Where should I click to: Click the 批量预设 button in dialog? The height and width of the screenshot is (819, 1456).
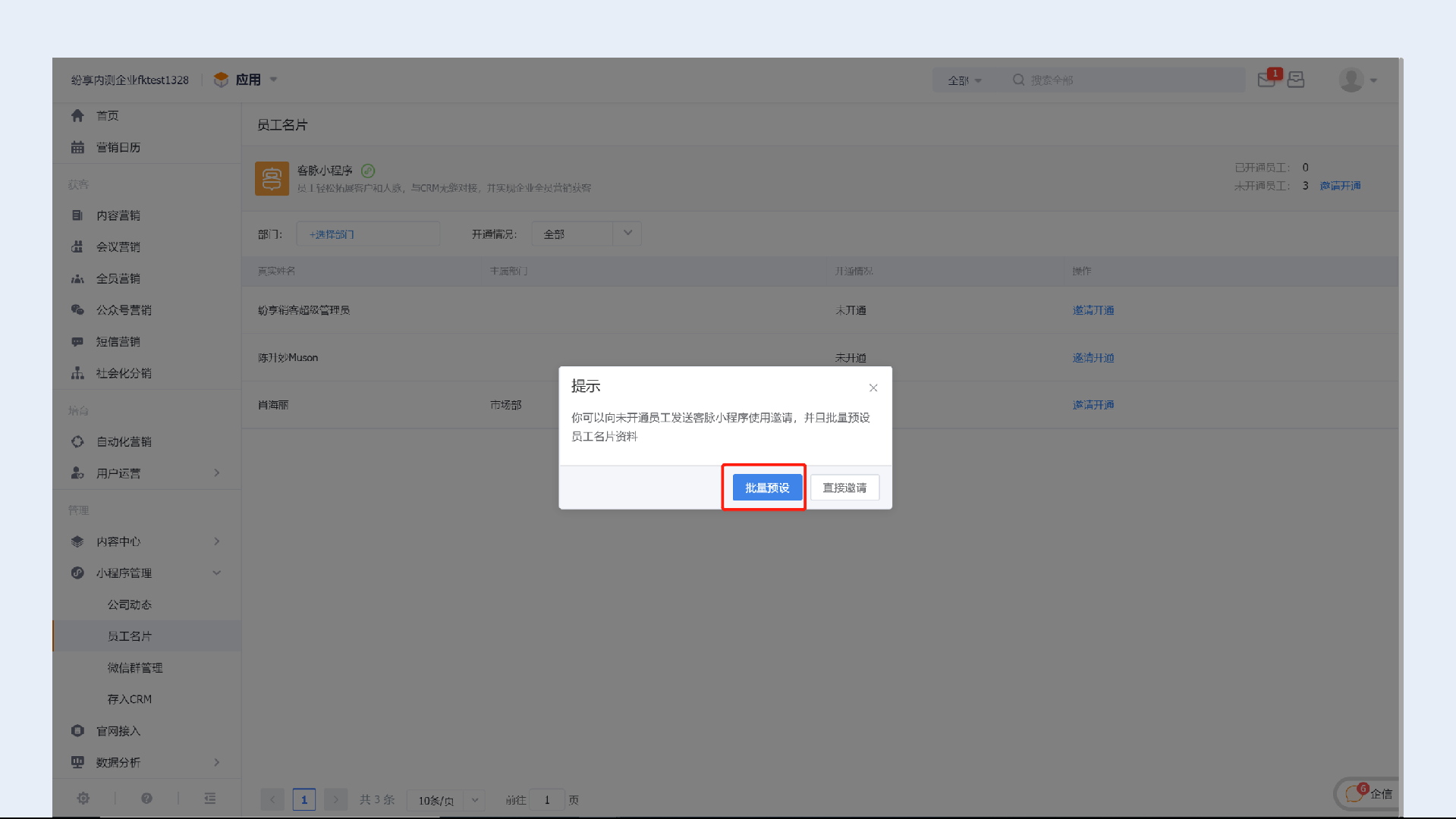767,488
